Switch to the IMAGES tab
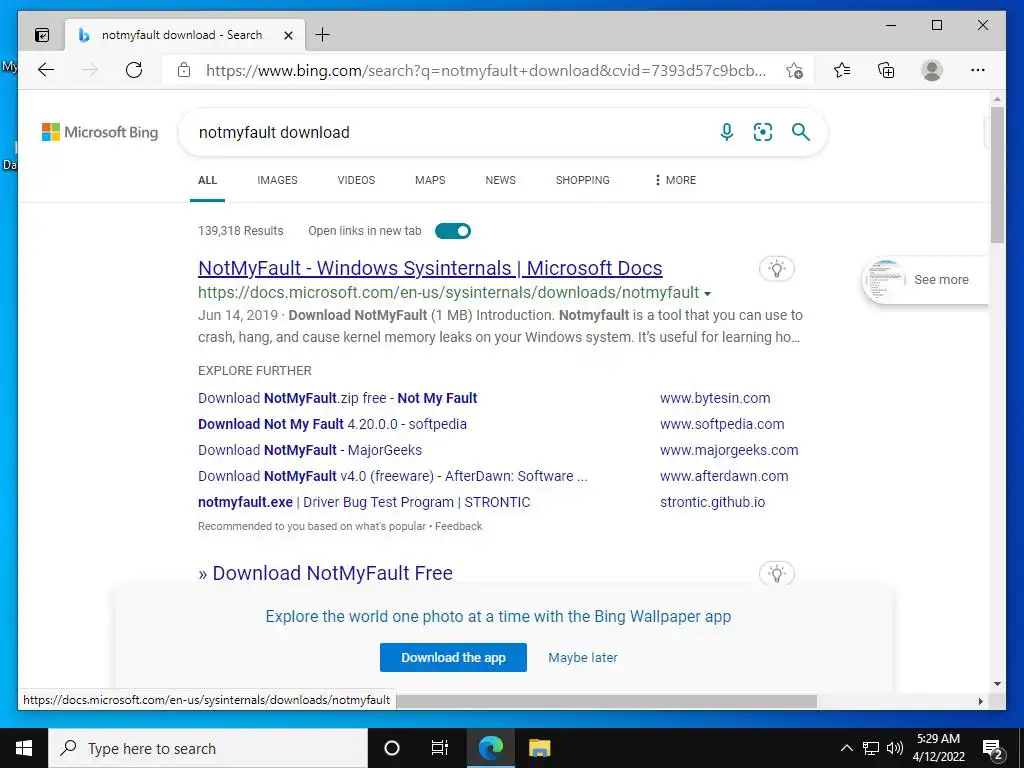 [277, 180]
